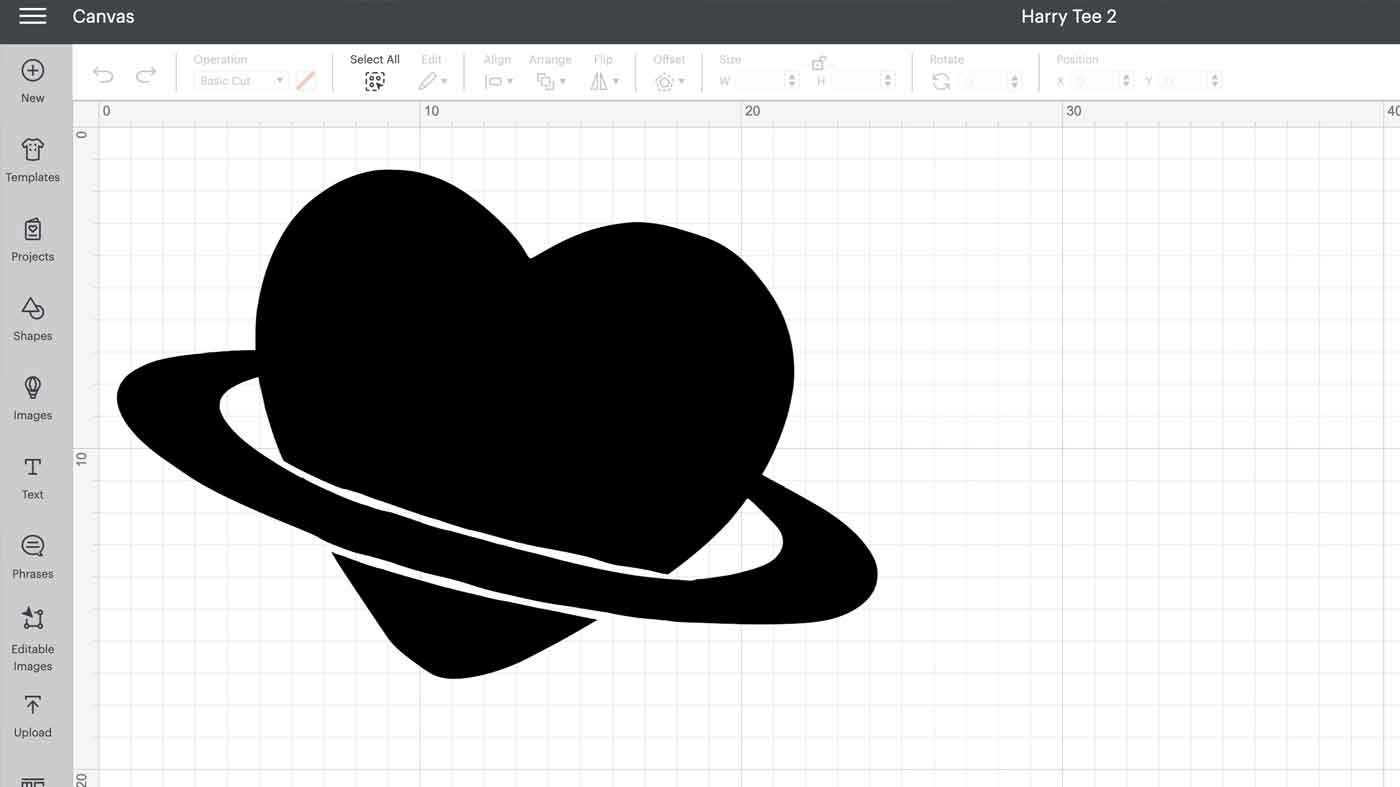
Task: Click the Height size input field
Action: 856,81
